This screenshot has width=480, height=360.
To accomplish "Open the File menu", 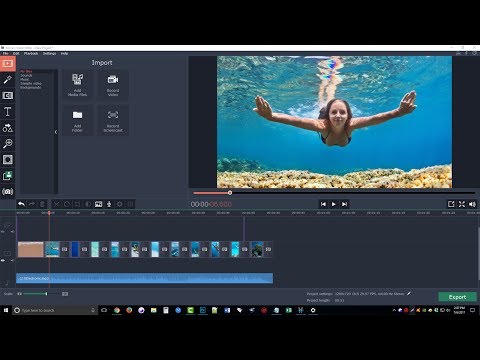I will 6,53.
